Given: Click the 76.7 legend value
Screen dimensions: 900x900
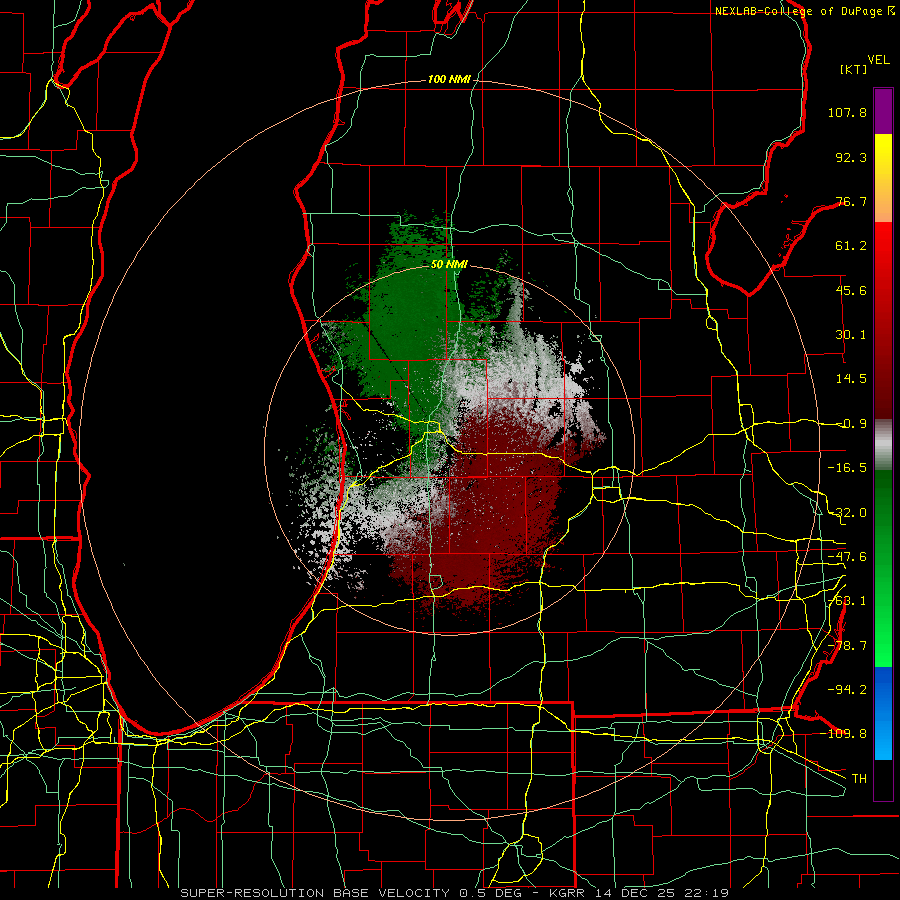Looking at the screenshot, I should point(851,201).
